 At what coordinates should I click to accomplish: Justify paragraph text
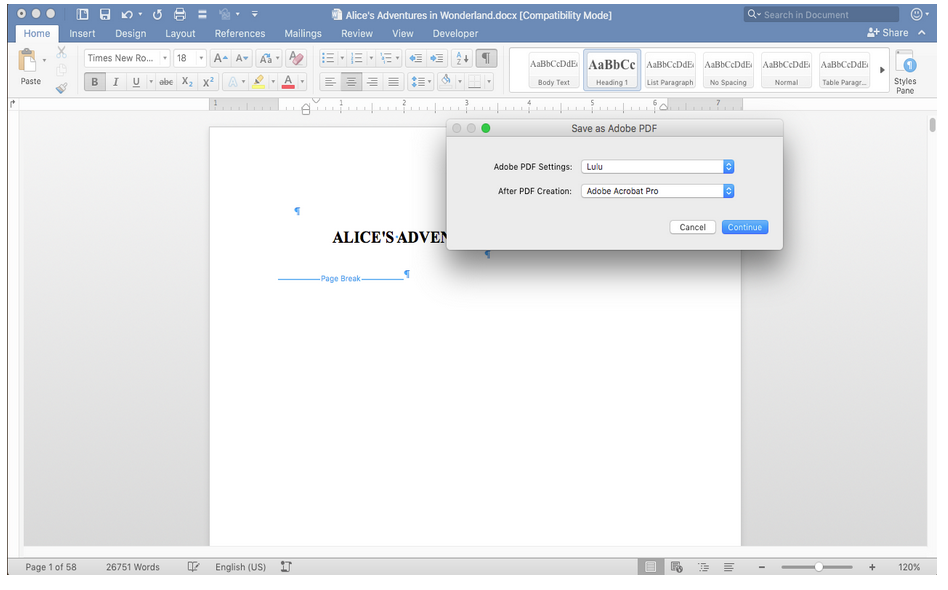click(394, 82)
